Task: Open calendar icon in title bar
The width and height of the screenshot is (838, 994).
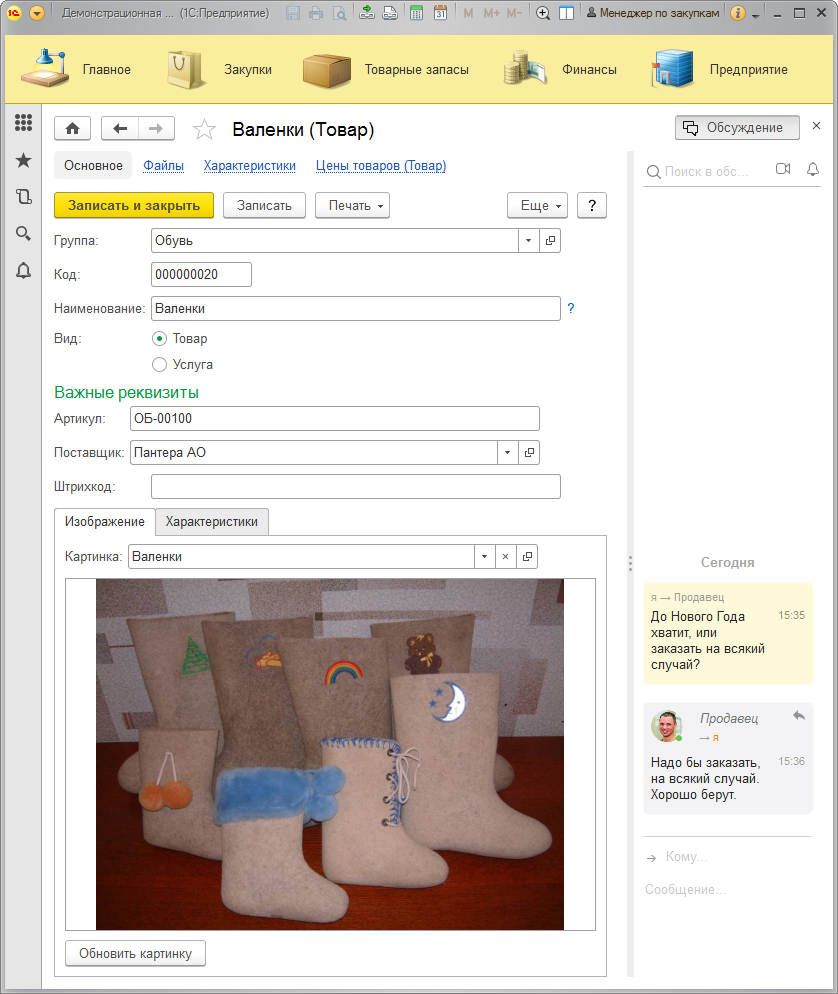Action: coord(440,14)
